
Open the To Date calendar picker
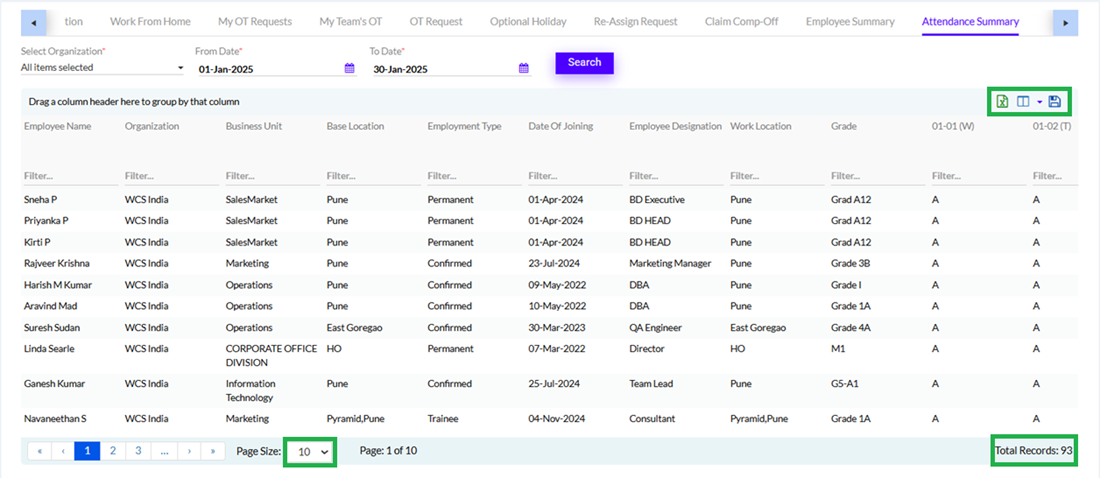[524, 69]
